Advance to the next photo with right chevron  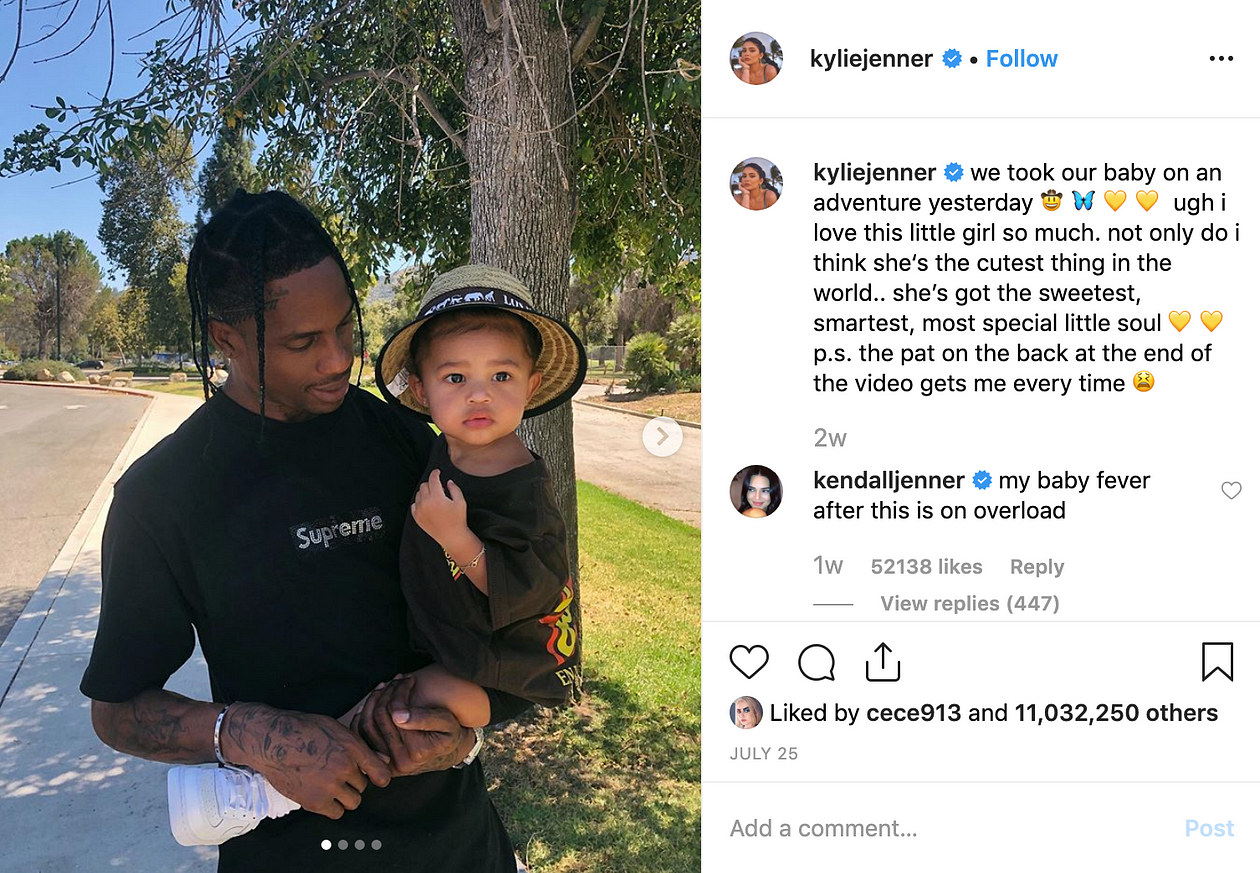(x=662, y=436)
